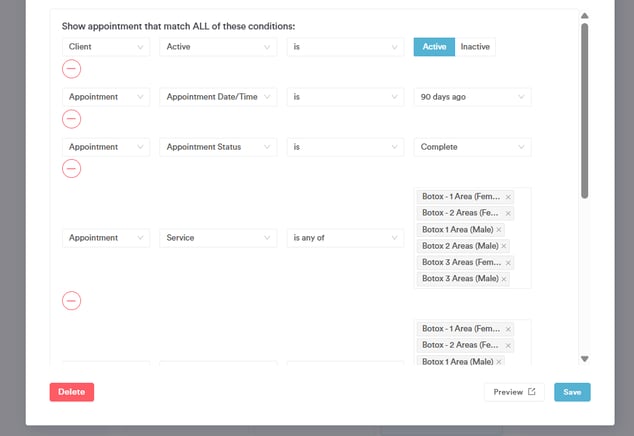
Task: Remove the Client Active condition row
Action: (x=72, y=69)
